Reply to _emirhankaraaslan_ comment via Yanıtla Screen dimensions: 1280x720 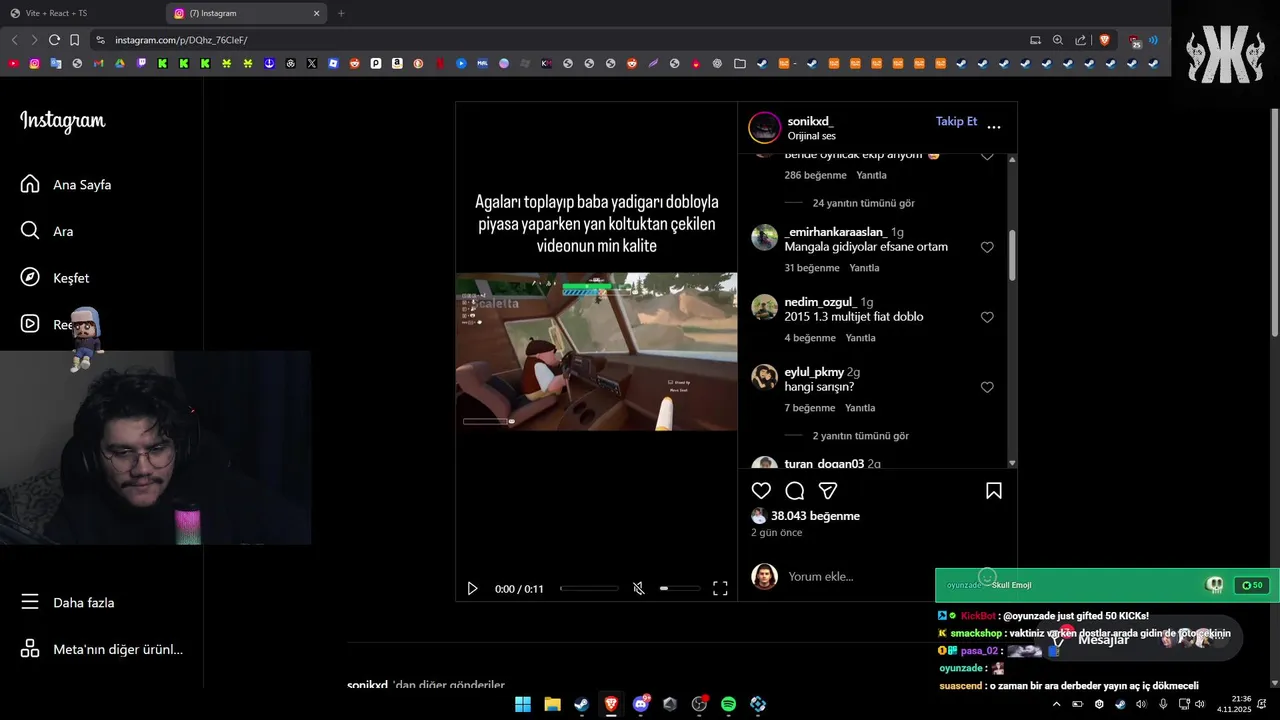pyautogui.click(x=864, y=268)
